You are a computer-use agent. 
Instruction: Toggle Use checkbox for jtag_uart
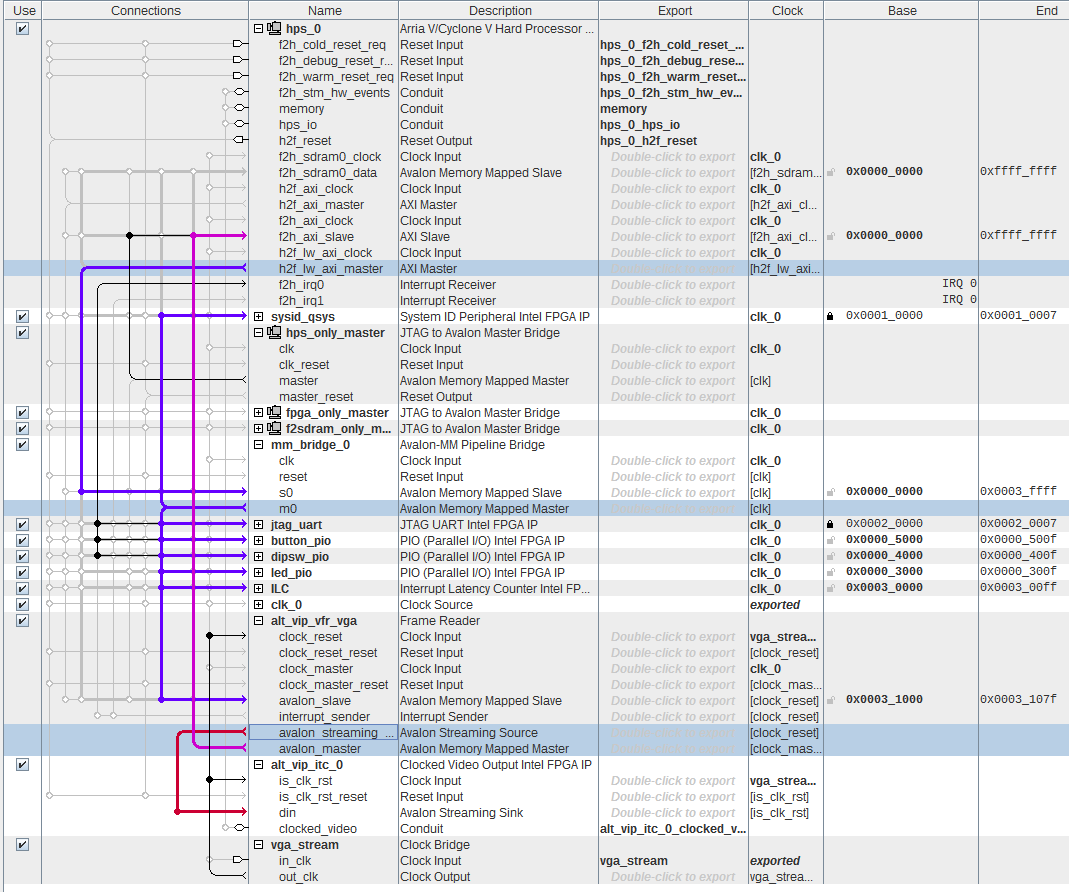tap(22, 524)
